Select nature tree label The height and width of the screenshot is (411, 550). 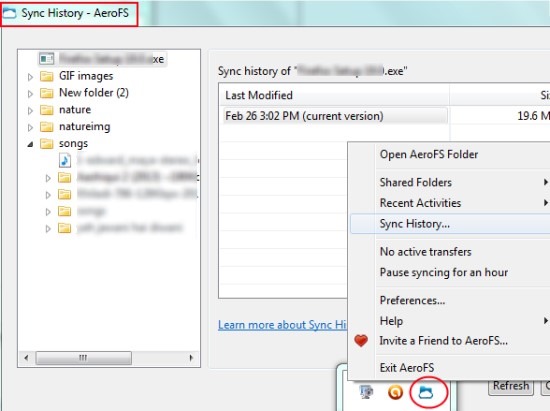click(x=75, y=110)
